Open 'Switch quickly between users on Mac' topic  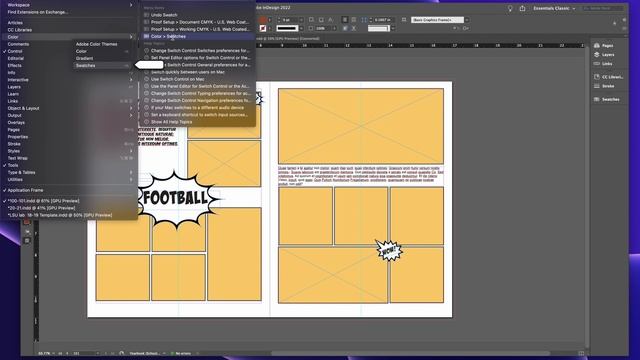pos(188,72)
